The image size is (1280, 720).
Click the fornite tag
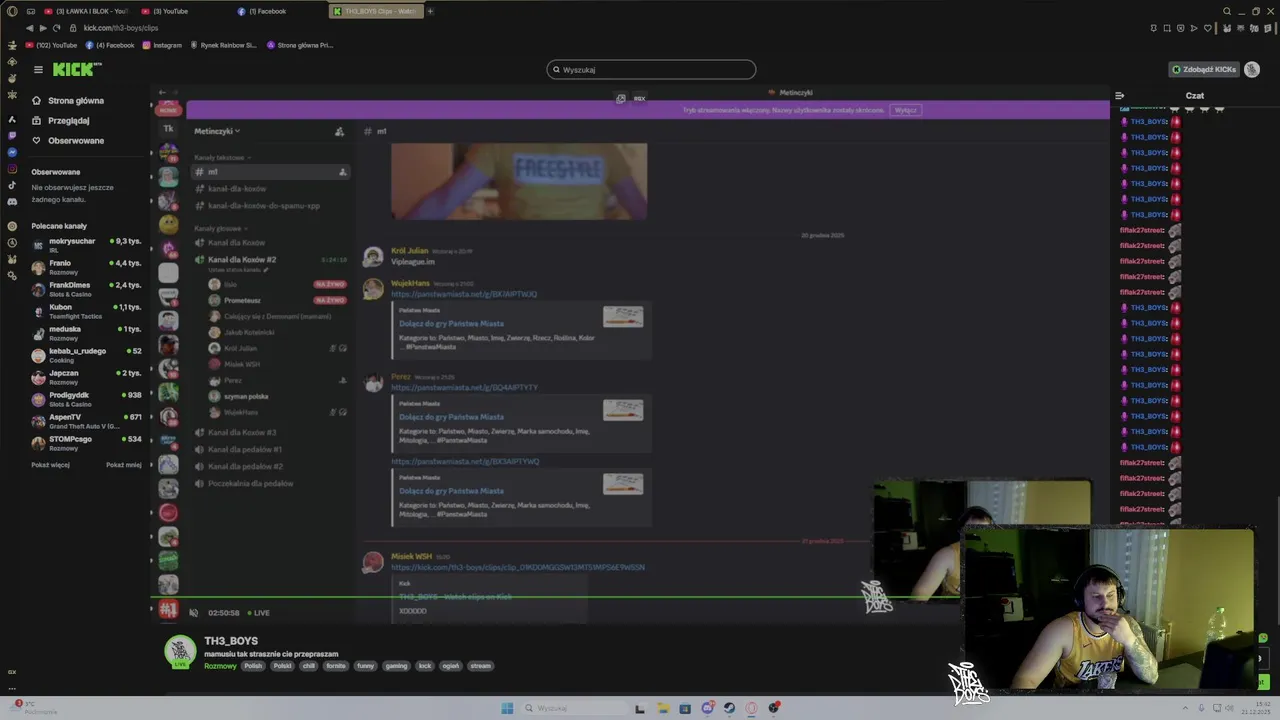(x=335, y=666)
